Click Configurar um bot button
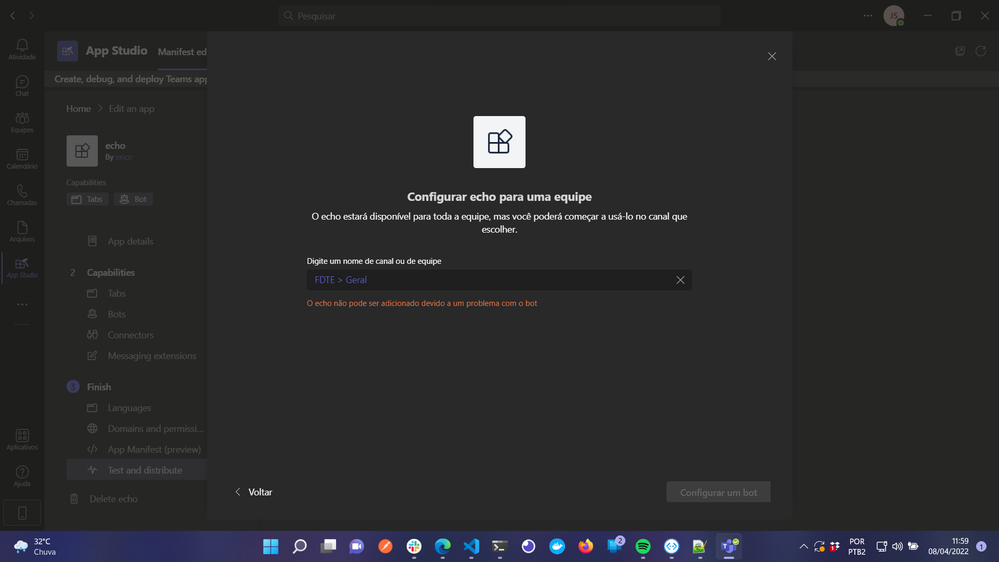Screen dimensions: 999x562 point(718,492)
